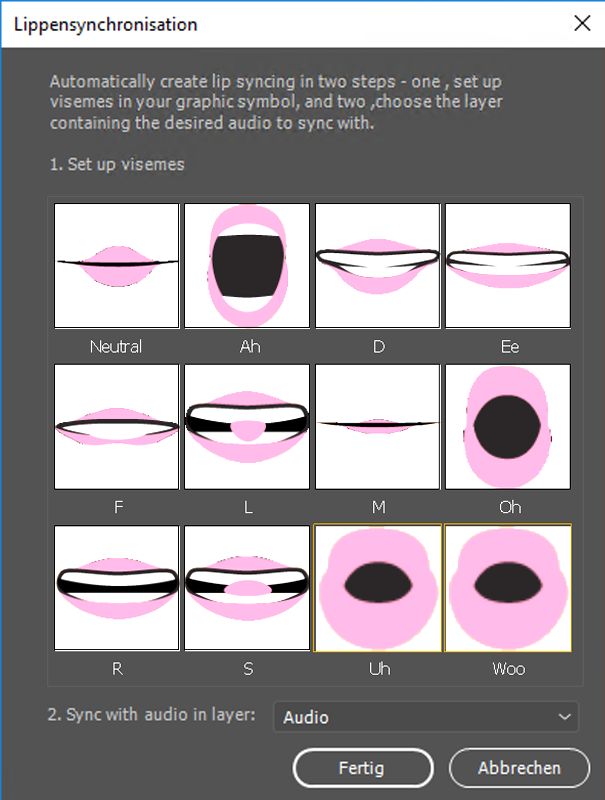605x800 pixels.
Task: Click the Woo label under thumbnail
Action: (509, 668)
